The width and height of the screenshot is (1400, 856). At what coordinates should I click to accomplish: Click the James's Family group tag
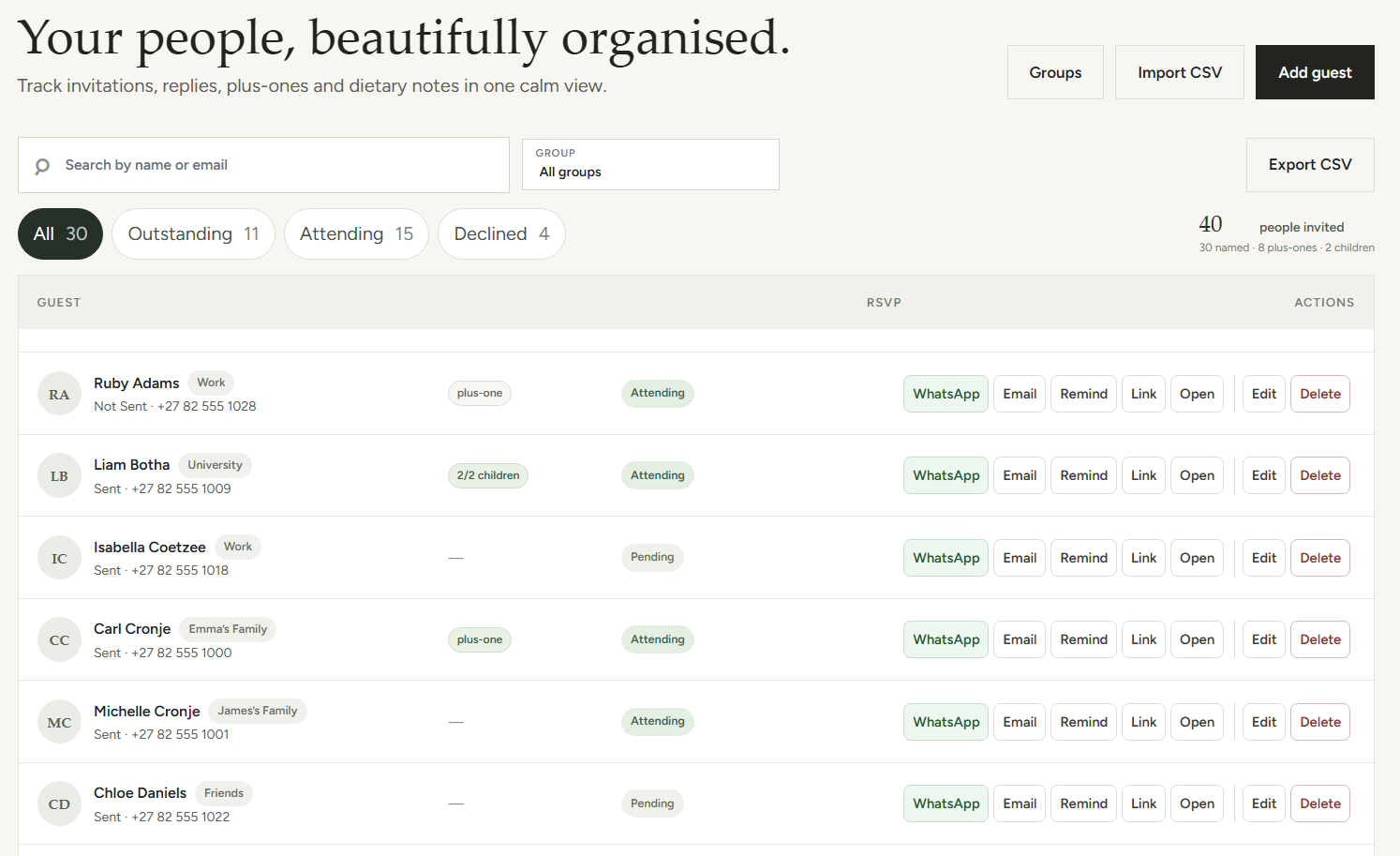tap(258, 711)
